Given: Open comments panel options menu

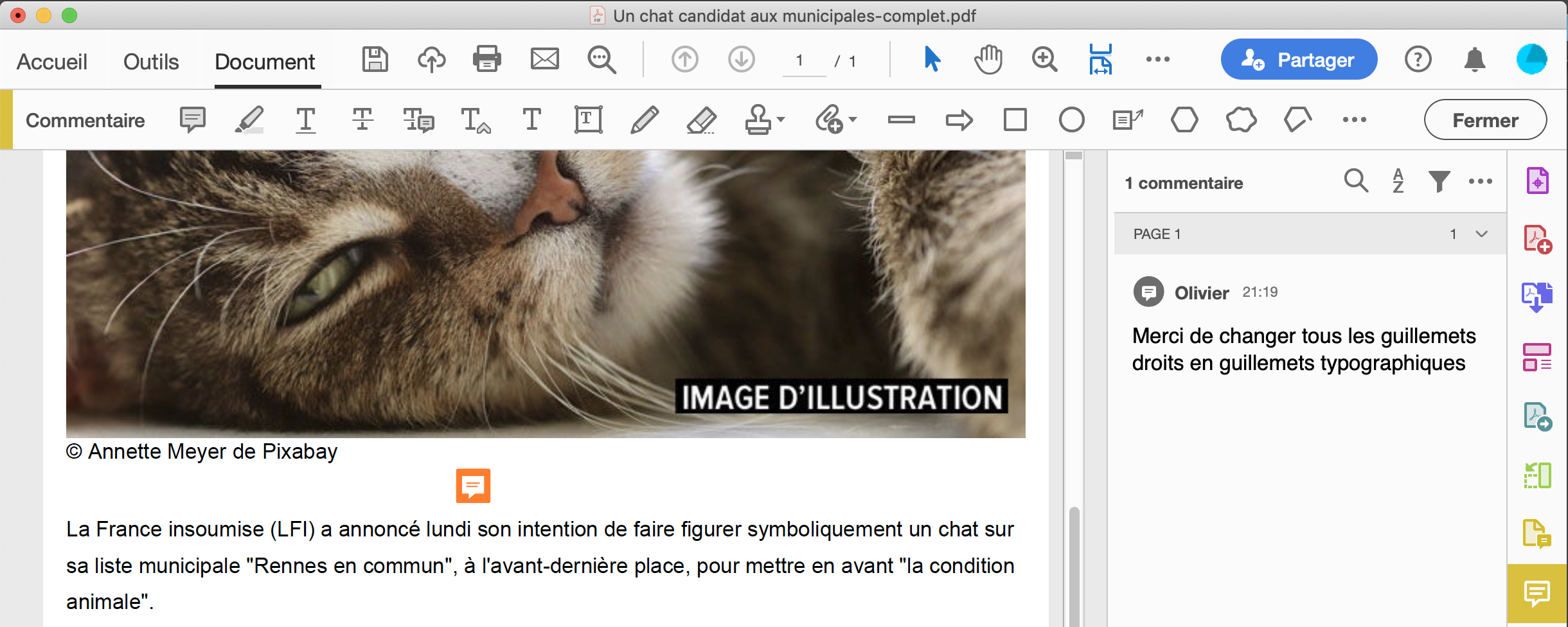Looking at the screenshot, I should pyautogui.click(x=1481, y=182).
